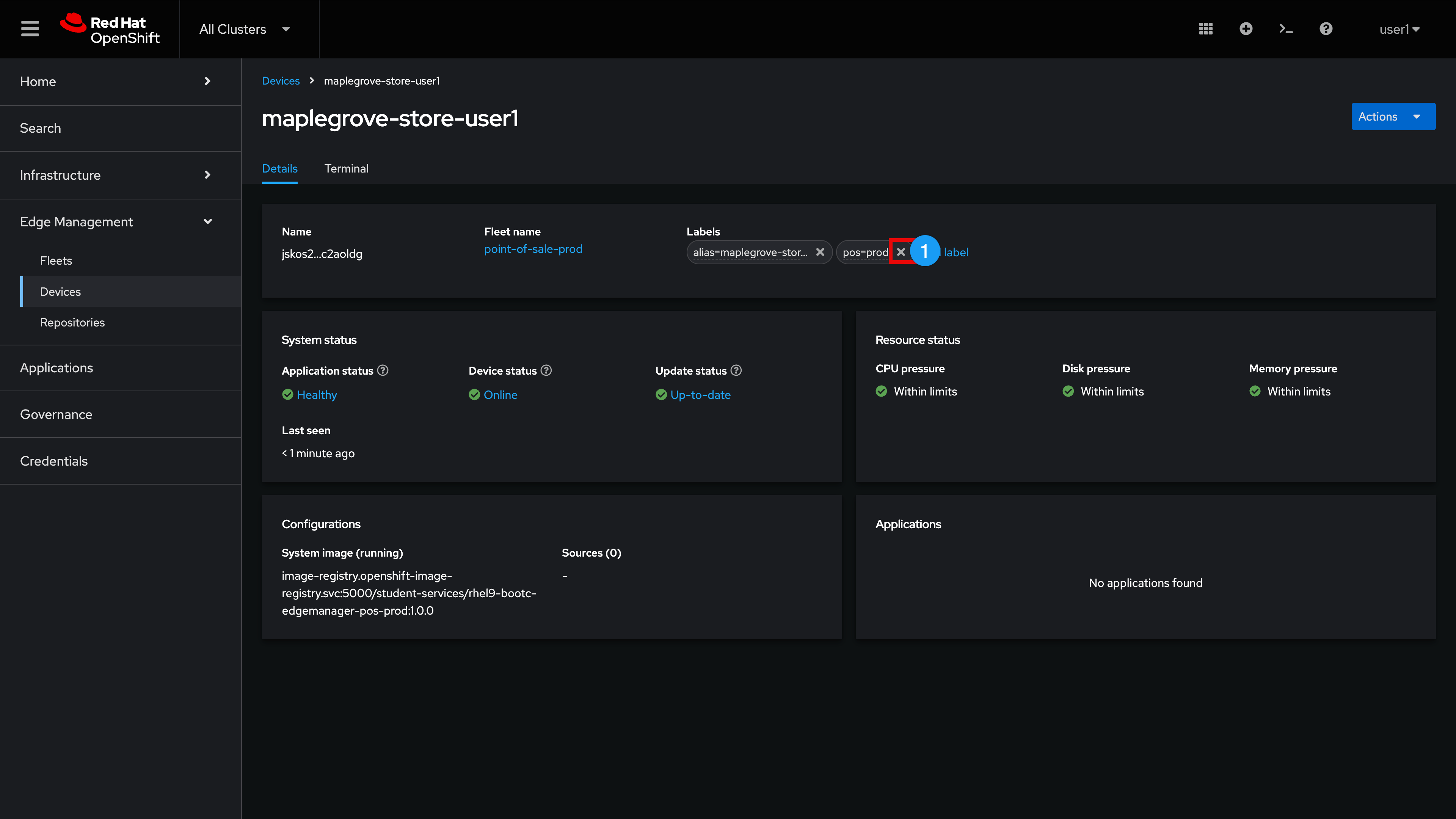Screen dimensions: 1456x819
Task: Click the system image path text
Action: click(409, 593)
